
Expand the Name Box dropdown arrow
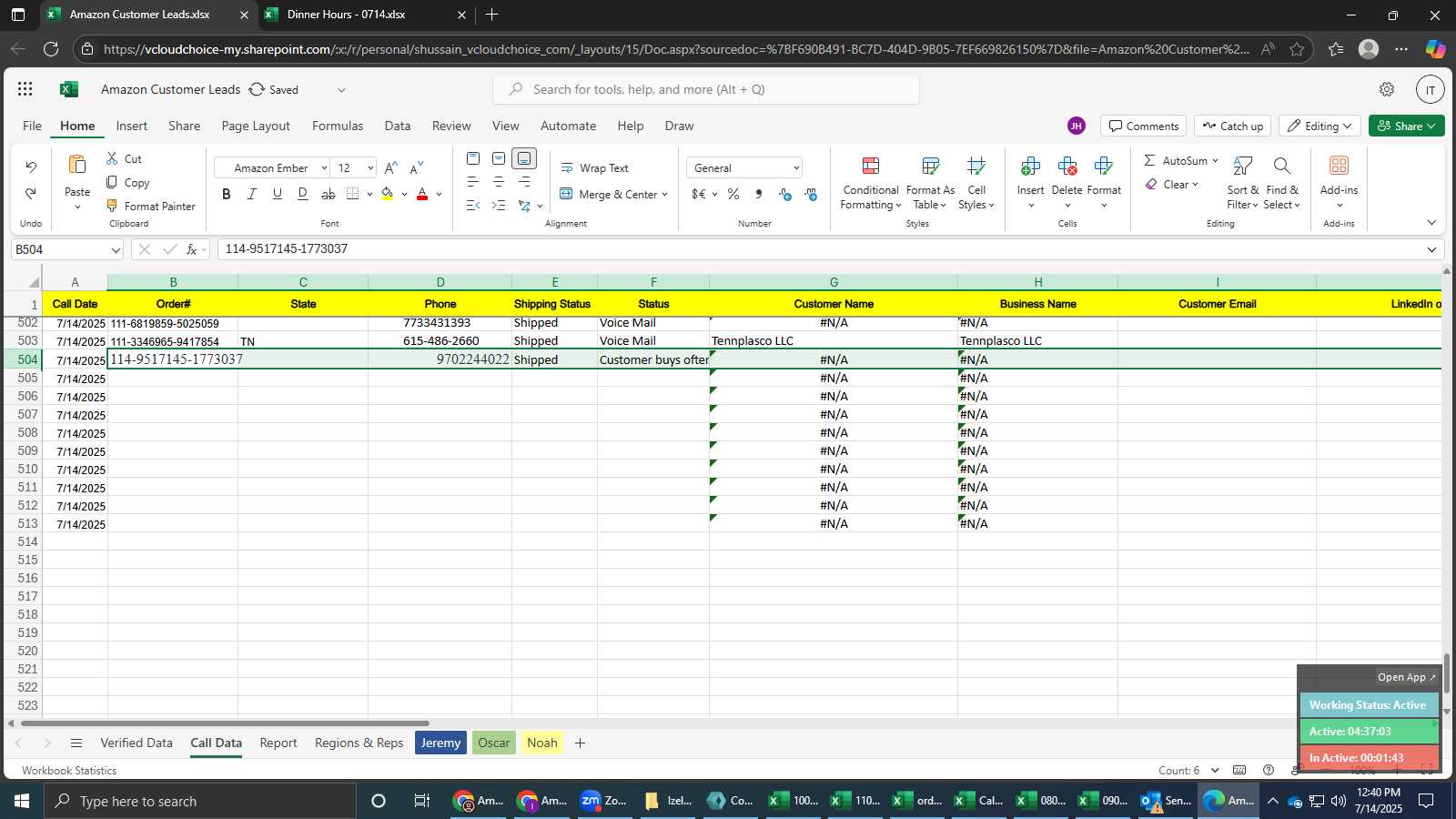[x=116, y=249]
